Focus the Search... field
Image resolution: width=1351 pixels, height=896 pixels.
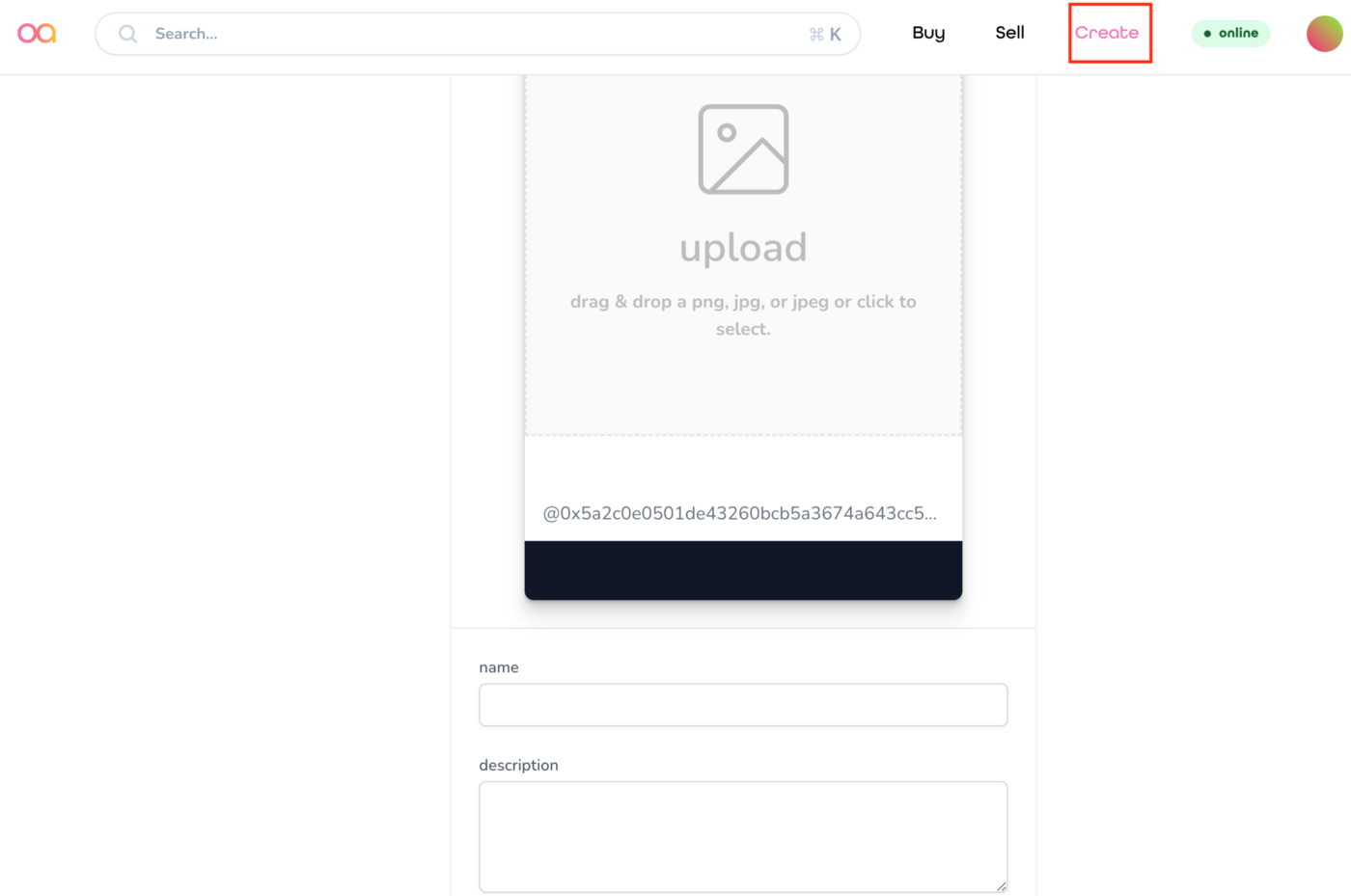[478, 34]
